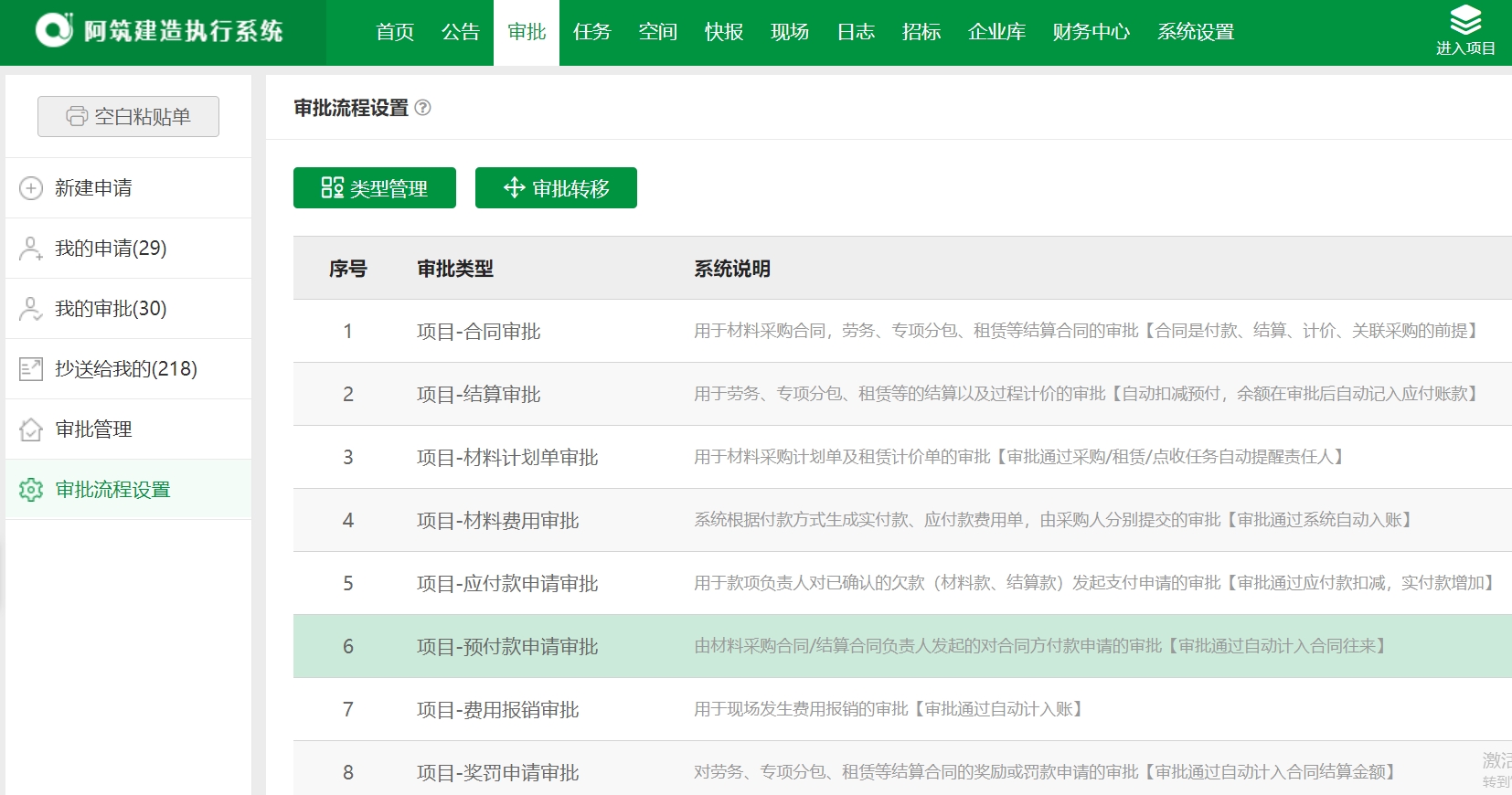The height and width of the screenshot is (795, 1512).
Task: Click the description starting 用于现场发生费用报销
Action: click(889, 709)
